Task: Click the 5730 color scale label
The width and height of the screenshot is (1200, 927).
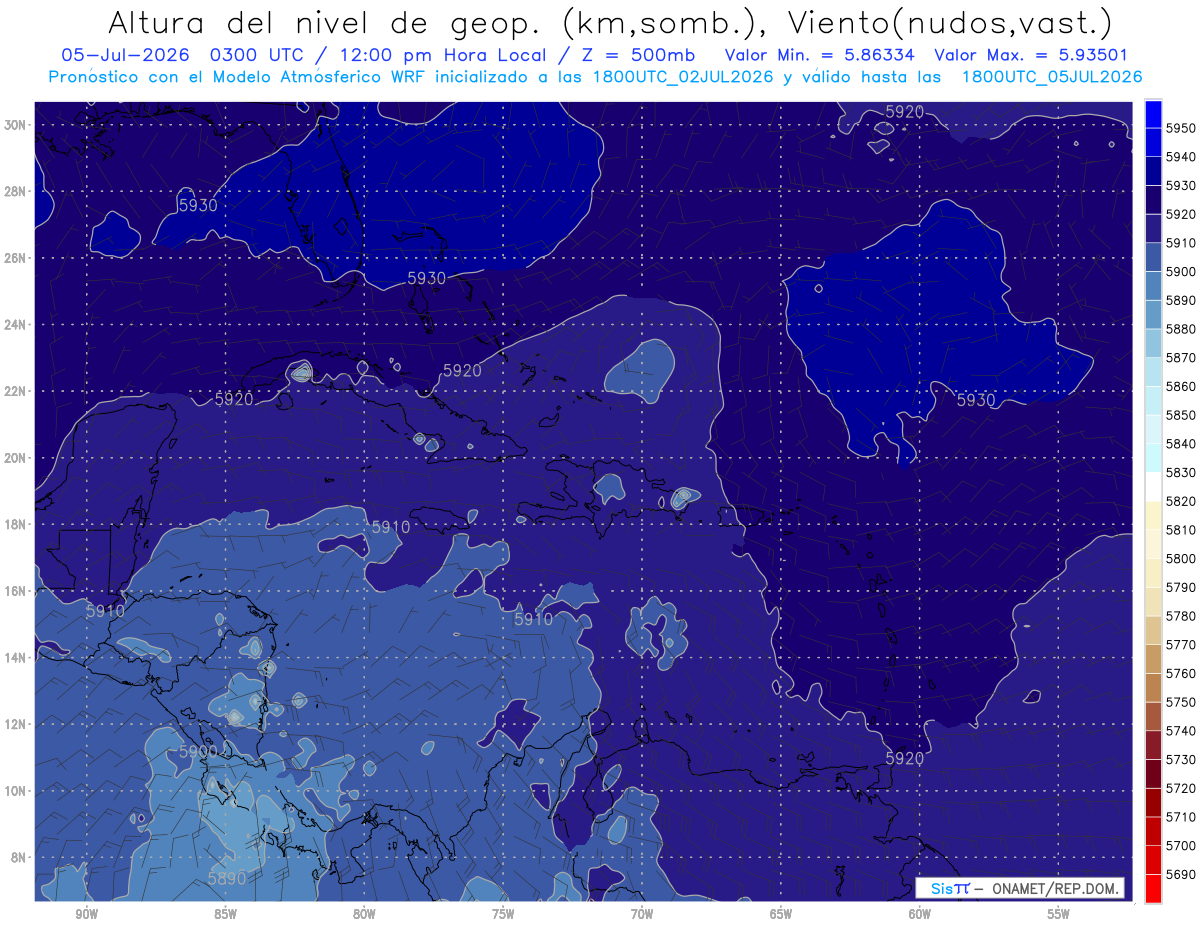Action: coord(1182,759)
